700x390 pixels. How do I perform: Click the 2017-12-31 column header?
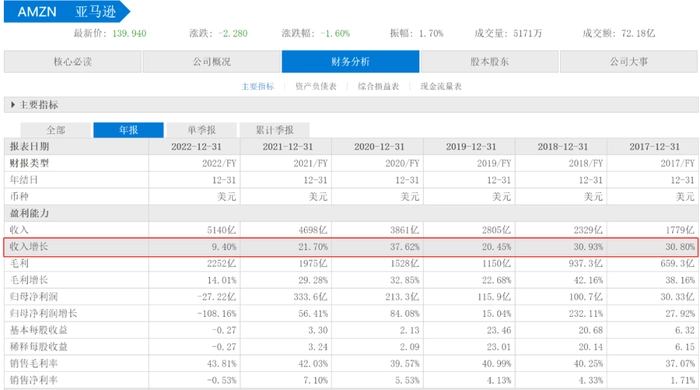[x=654, y=146]
